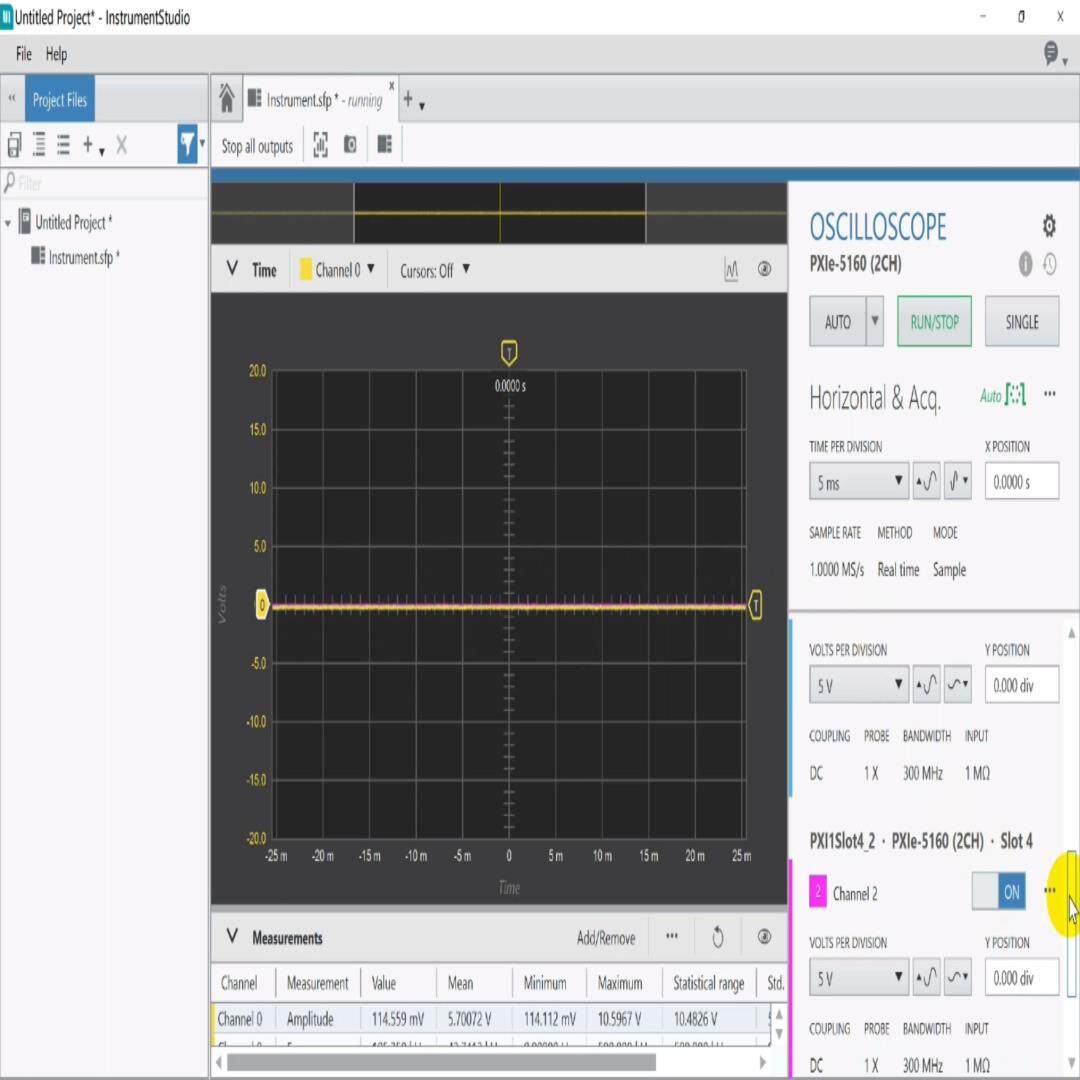Screen dimensions: 1080x1080
Task: Open the add item dropdown in Project Files
Action: [x=93, y=145]
